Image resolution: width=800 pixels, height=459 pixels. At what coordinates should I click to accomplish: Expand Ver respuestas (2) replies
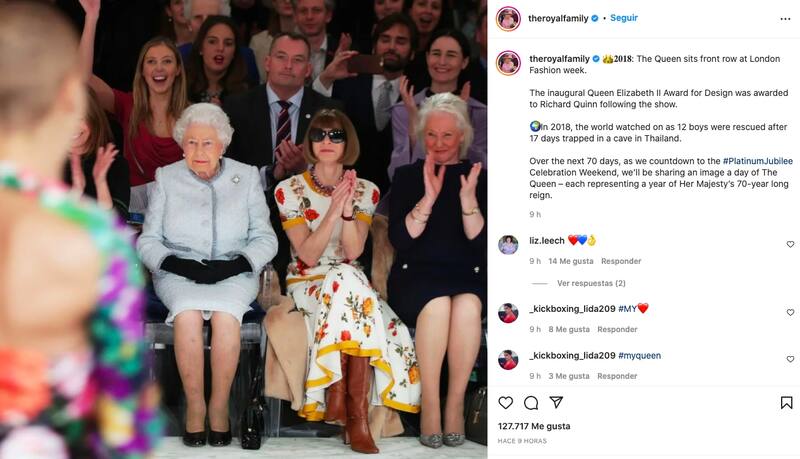591,283
